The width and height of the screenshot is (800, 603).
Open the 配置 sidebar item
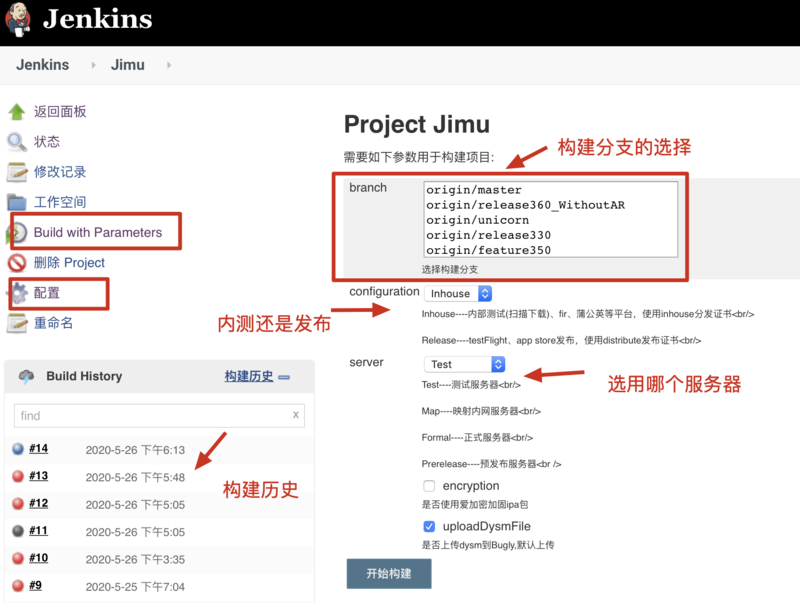click(x=46, y=293)
